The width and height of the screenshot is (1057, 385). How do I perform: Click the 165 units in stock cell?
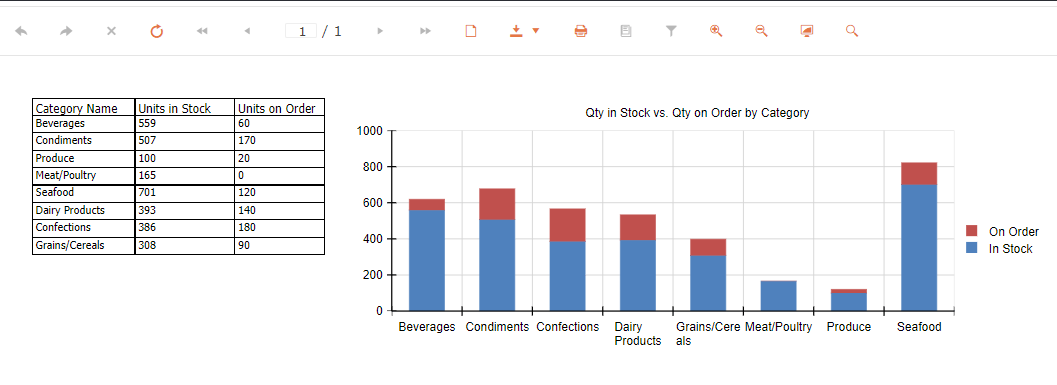pos(185,176)
